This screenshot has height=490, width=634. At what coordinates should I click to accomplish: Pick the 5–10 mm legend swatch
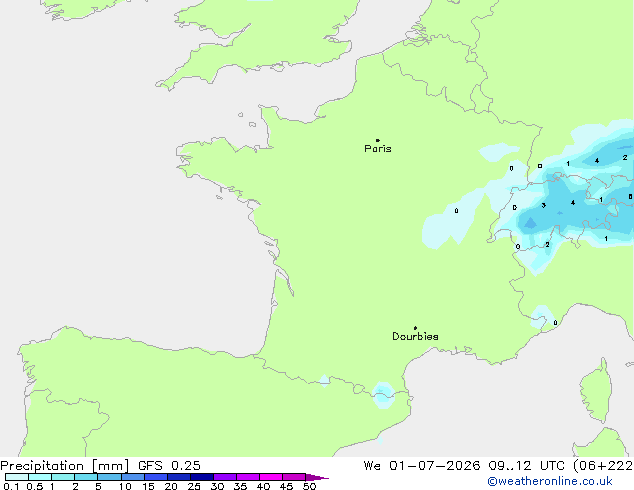coord(109,477)
